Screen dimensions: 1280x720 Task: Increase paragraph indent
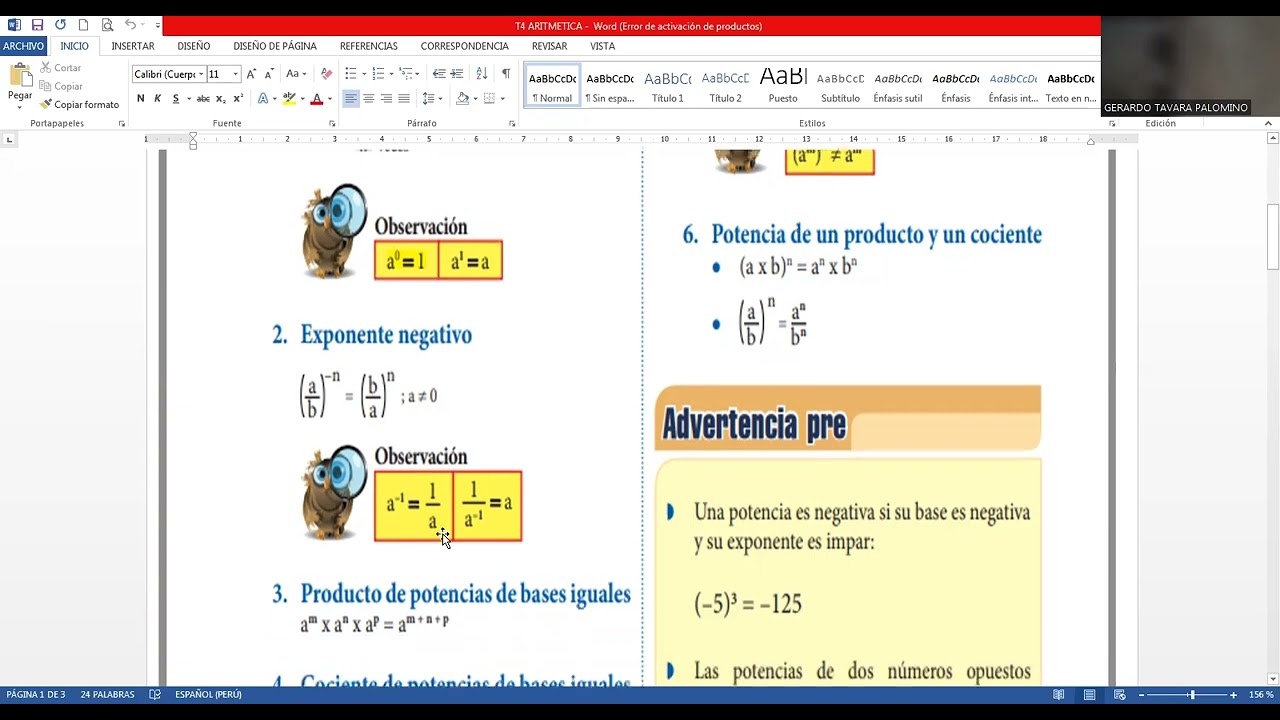457,74
